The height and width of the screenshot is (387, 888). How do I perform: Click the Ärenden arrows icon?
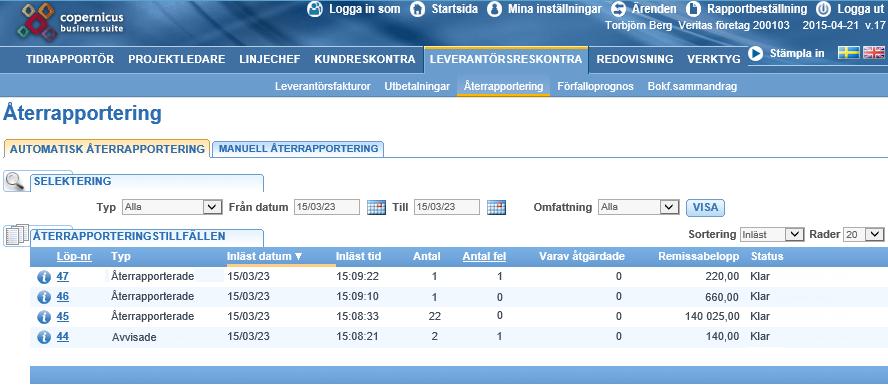coord(618,10)
